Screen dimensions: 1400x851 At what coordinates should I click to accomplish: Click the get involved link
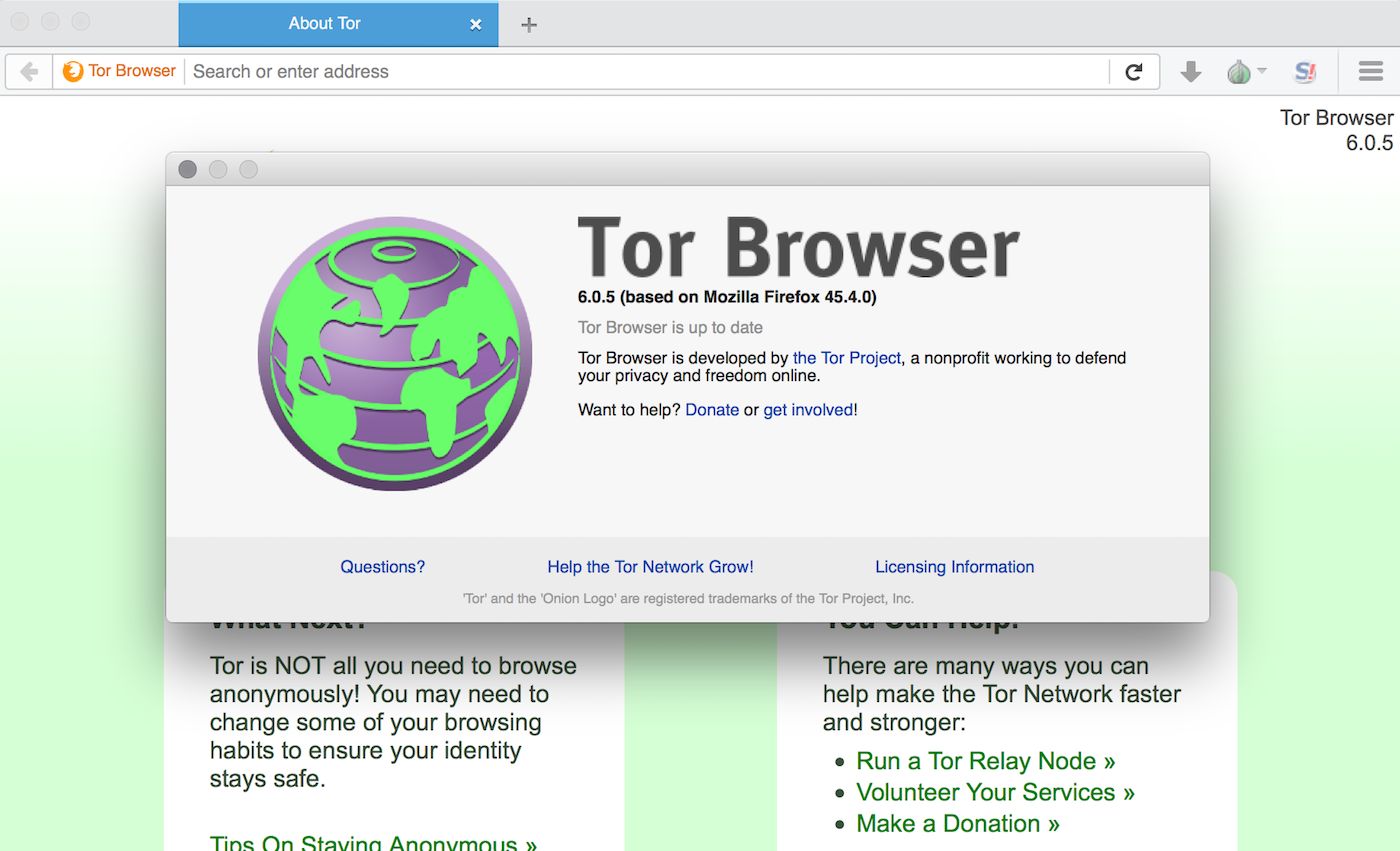click(x=808, y=410)
